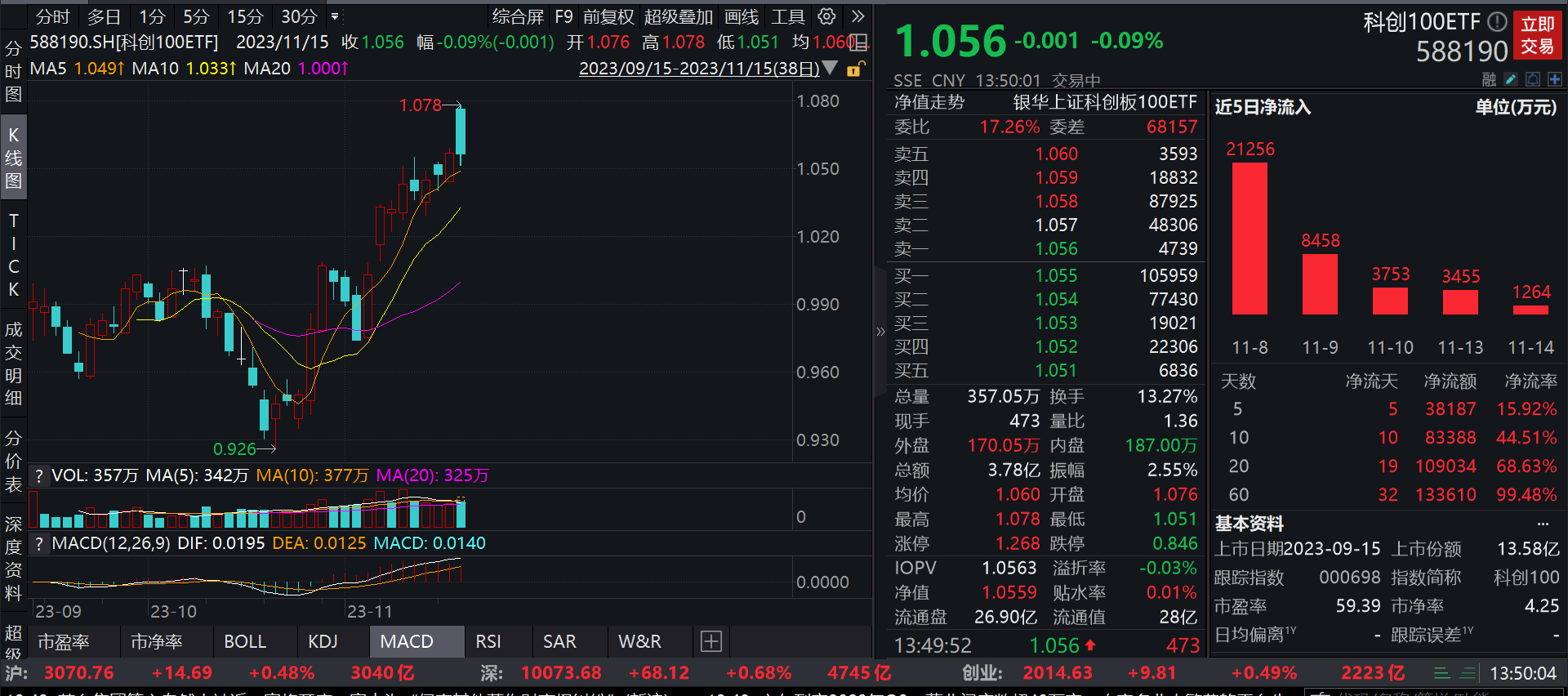Click 深 index value 10073.68
Viewport: 1568px width, 696px height.
[x=561, y=673]
